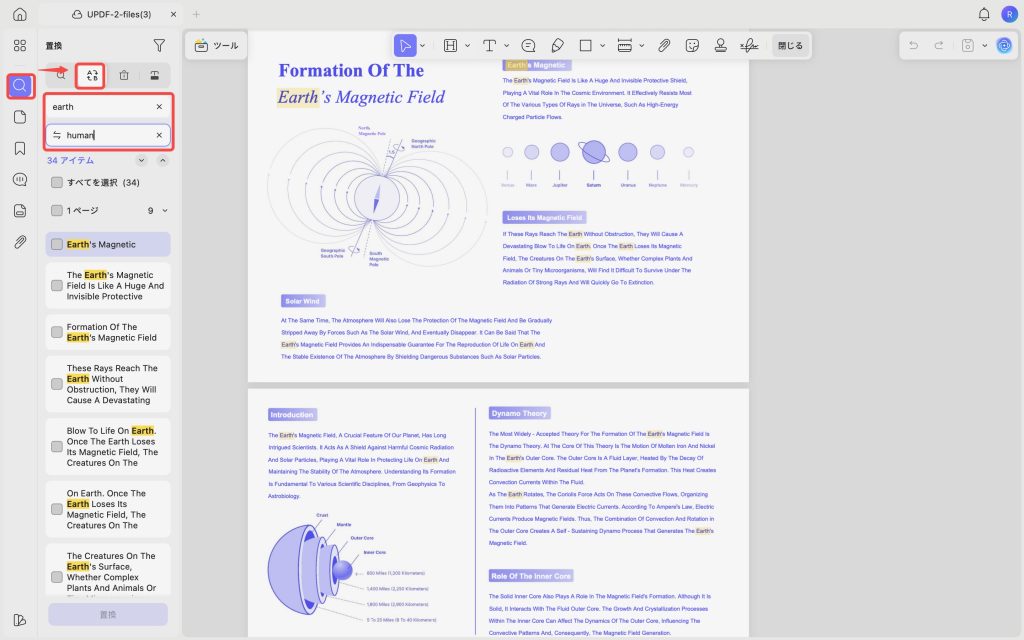Open measure tool dropdown arrow
Image resolution: width=1024 pixels, height=640 pixels.
click(641, 45)
